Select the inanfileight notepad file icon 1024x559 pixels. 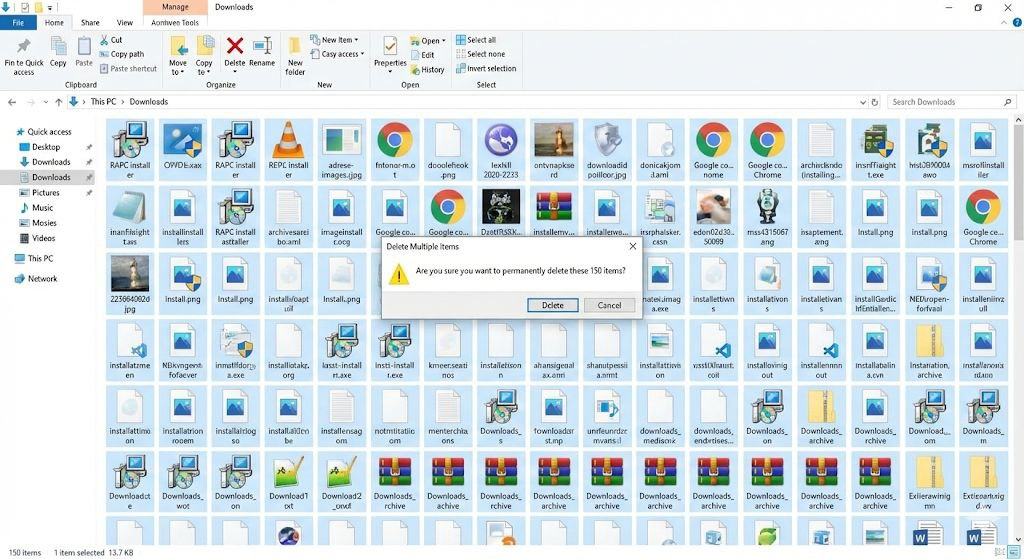pyautogui.click(x=130, y=217)
